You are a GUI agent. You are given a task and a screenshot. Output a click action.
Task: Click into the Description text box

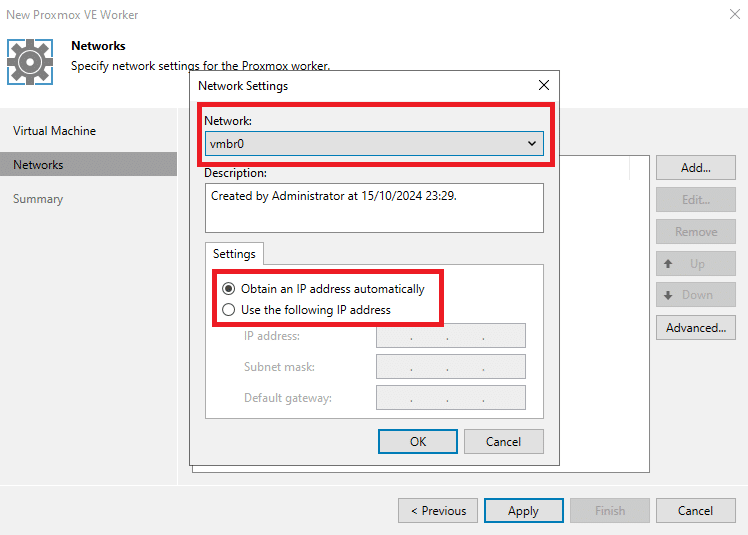point(374,208)
